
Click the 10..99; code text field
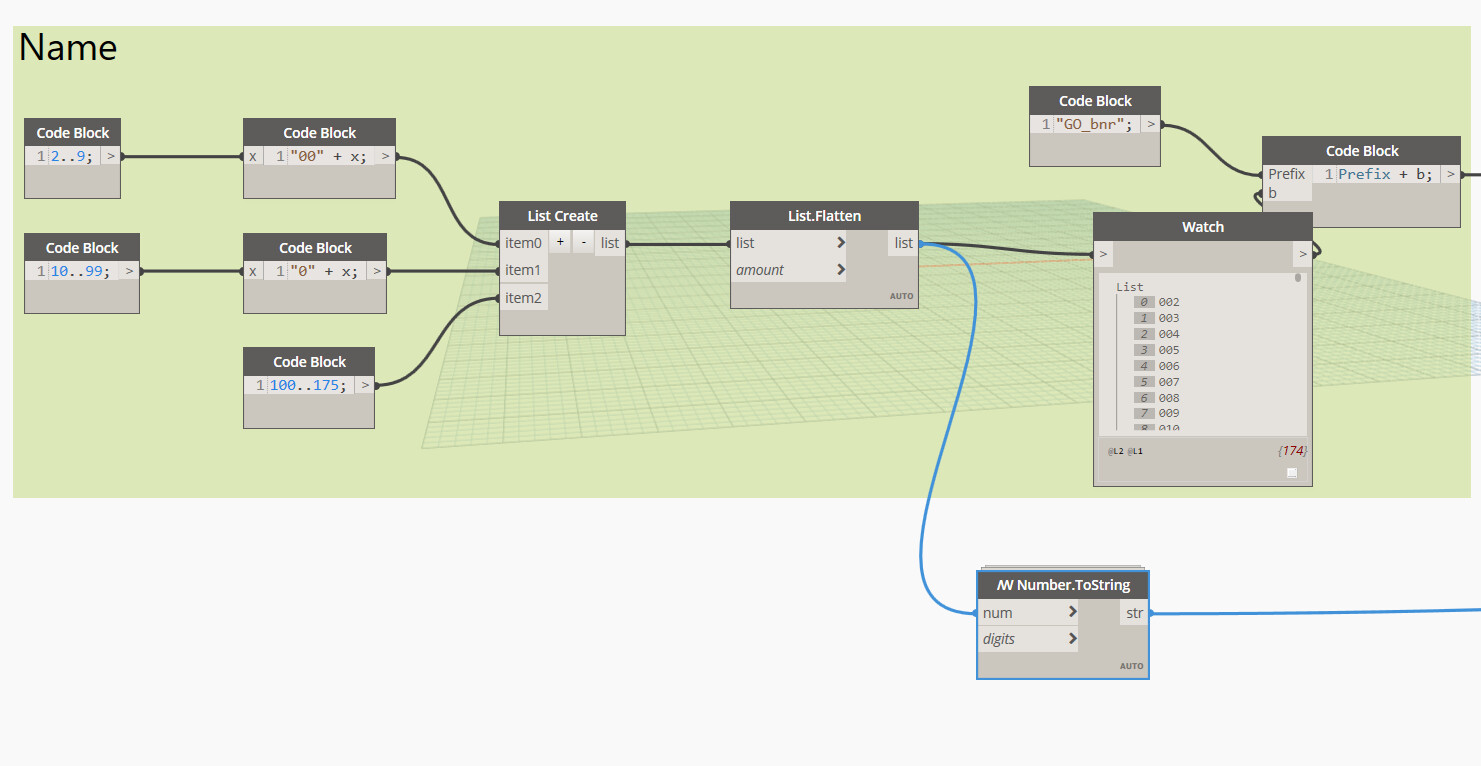(84, 271)
